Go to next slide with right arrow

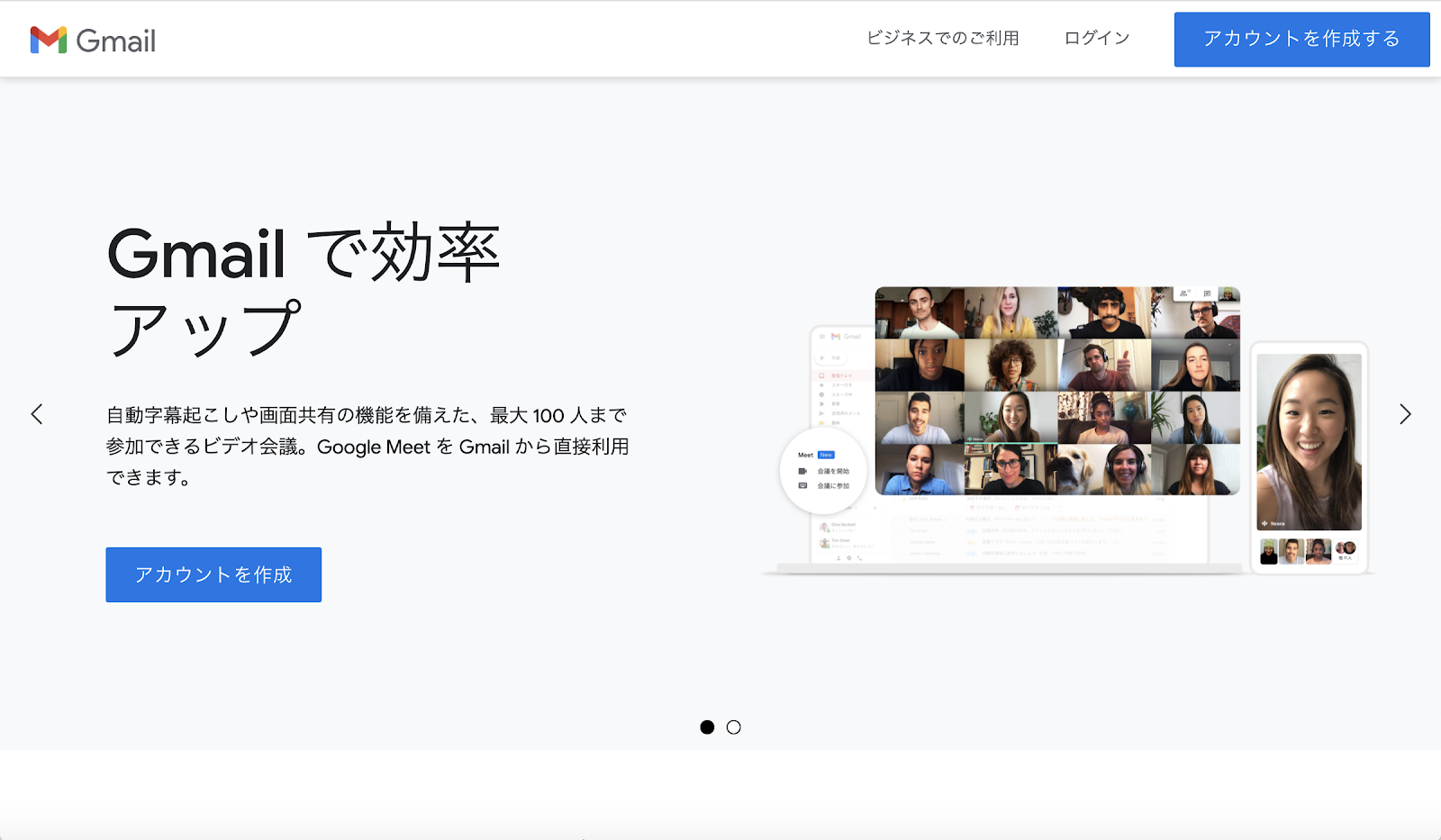[1404, 414]
